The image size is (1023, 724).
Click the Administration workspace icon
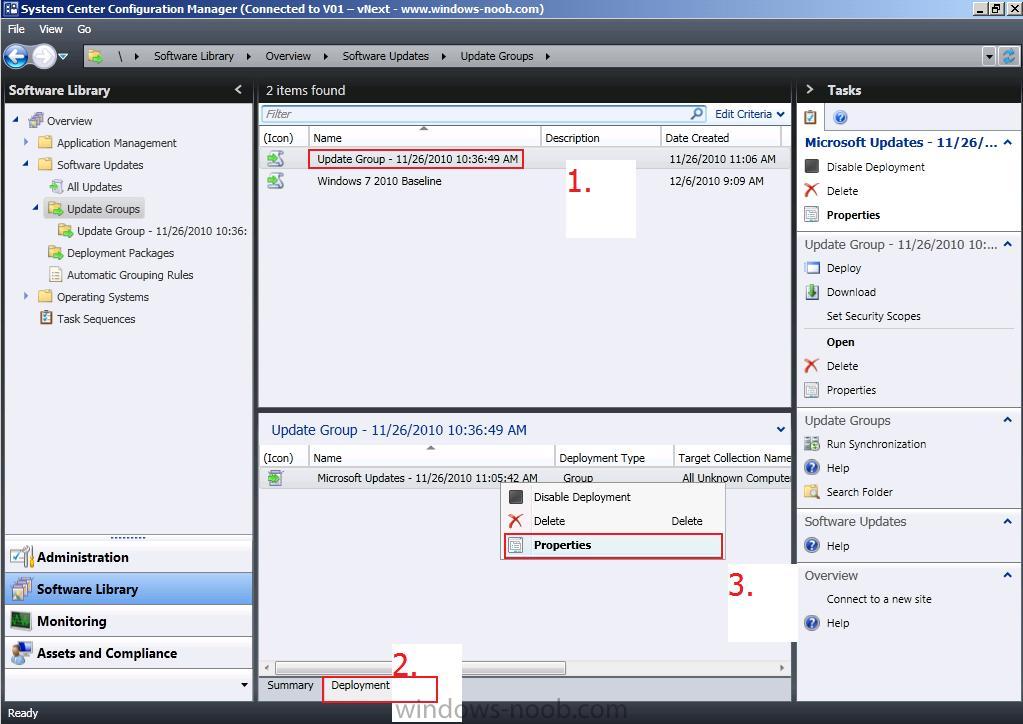[x=22, y=556]
